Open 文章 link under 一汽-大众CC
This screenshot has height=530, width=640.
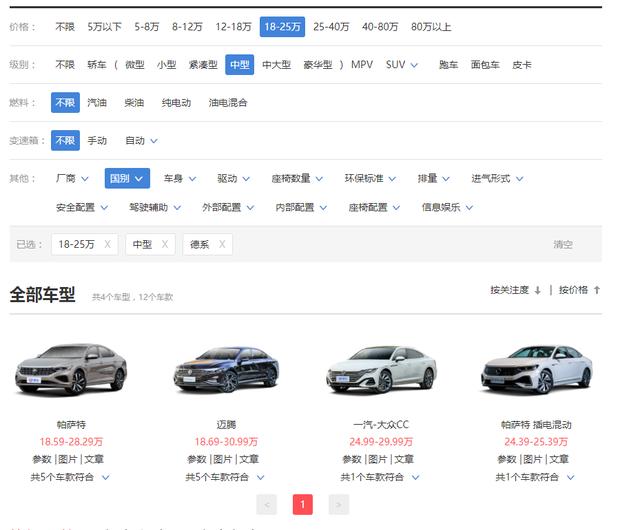point(404,459)
